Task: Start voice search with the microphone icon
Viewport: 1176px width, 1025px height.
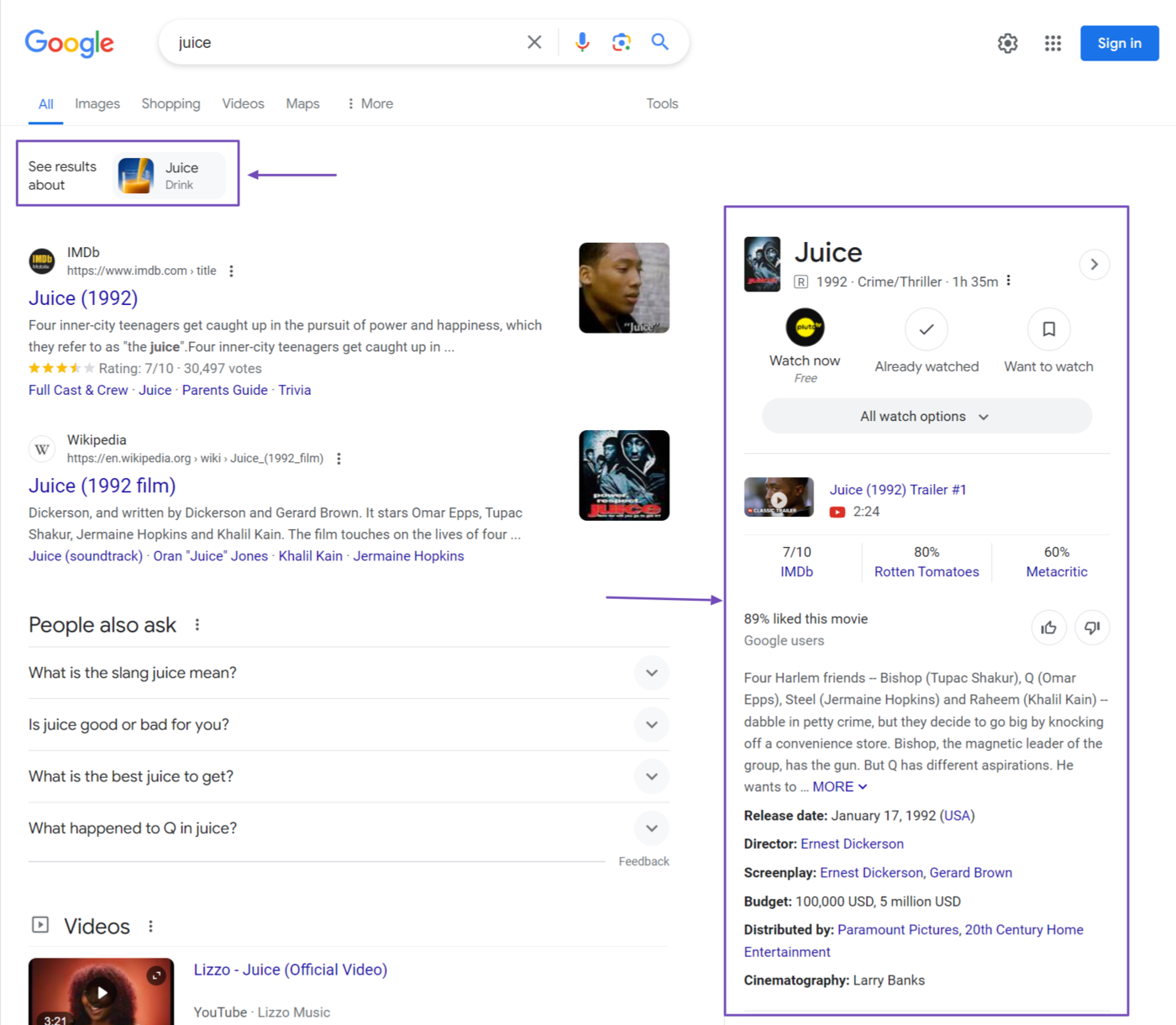Action: pos(582,42)
